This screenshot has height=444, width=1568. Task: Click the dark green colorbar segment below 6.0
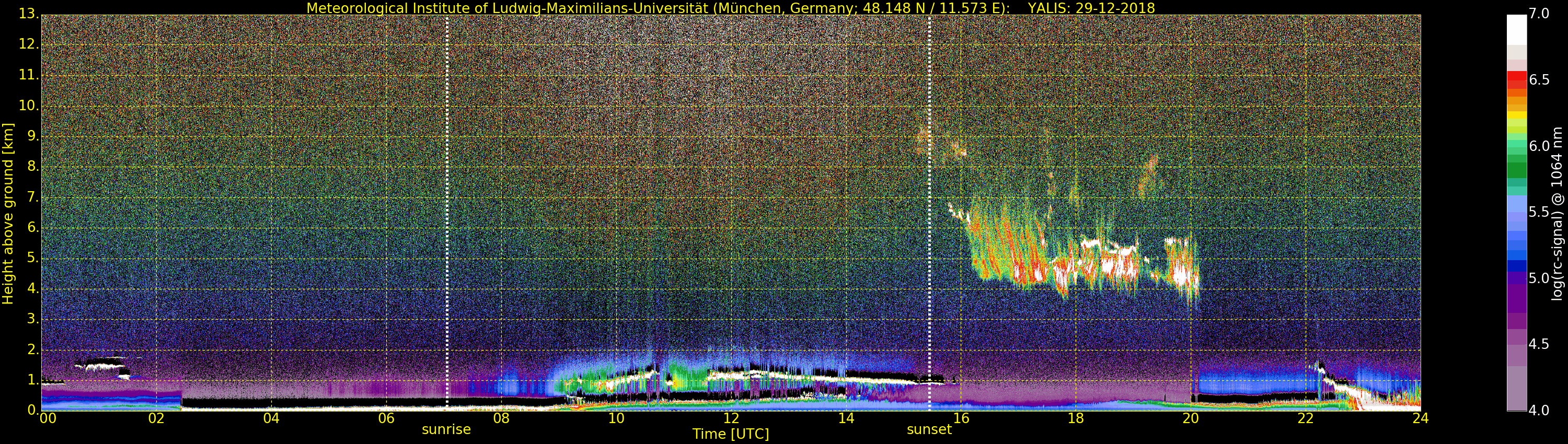point(1516,170)
